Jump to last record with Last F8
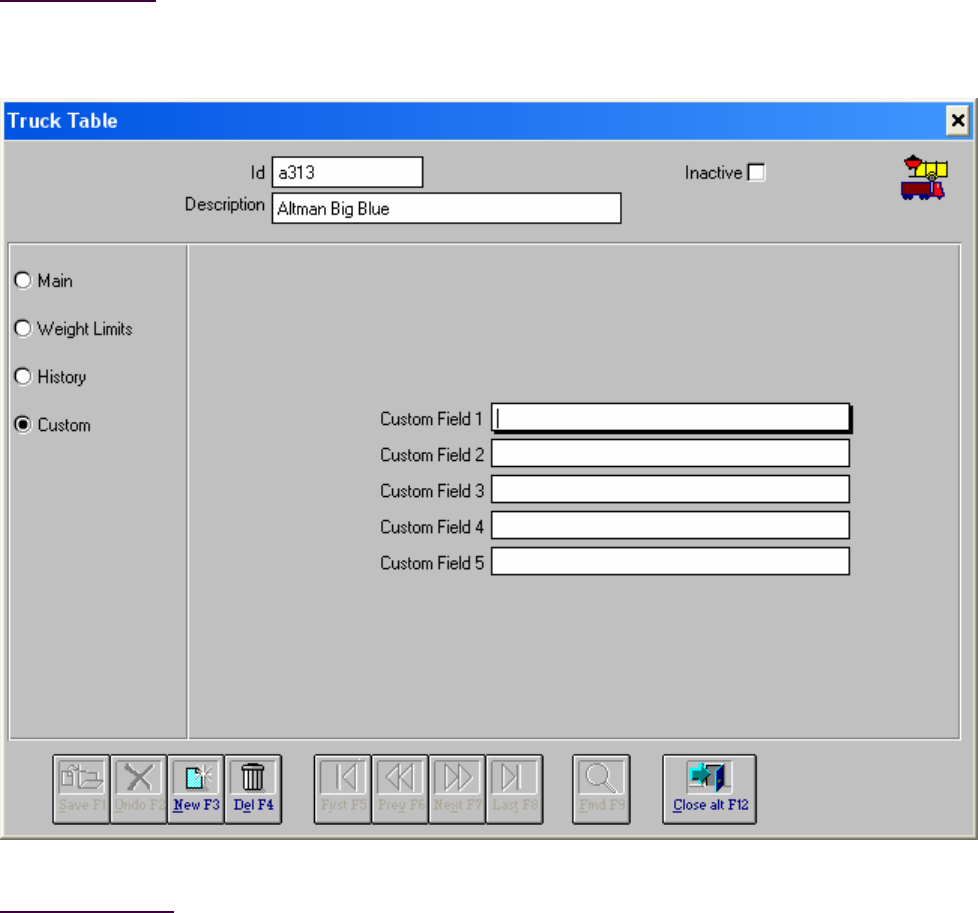This screenshot has height=913, width=978. 515,790
